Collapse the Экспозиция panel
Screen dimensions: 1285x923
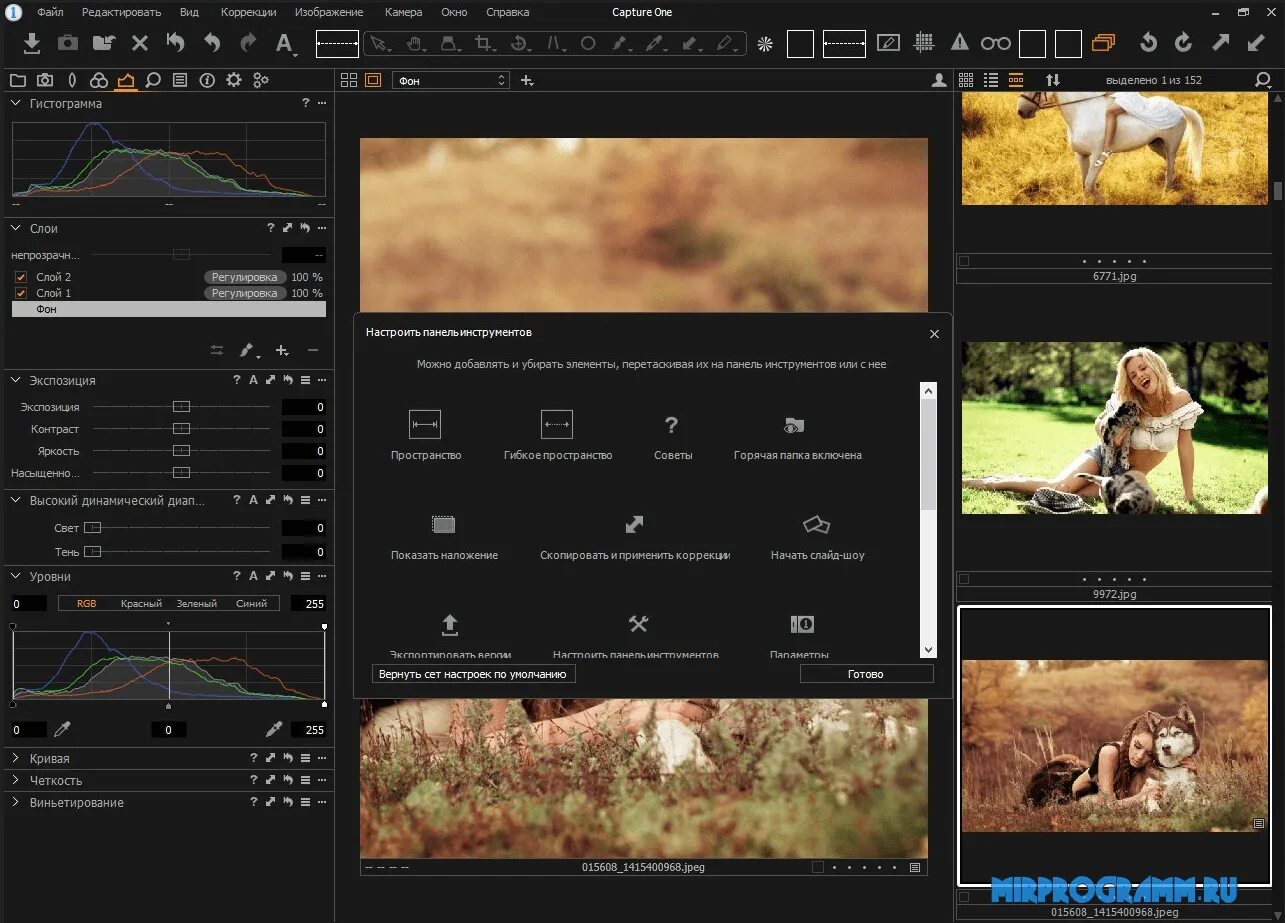coord(16,380)
